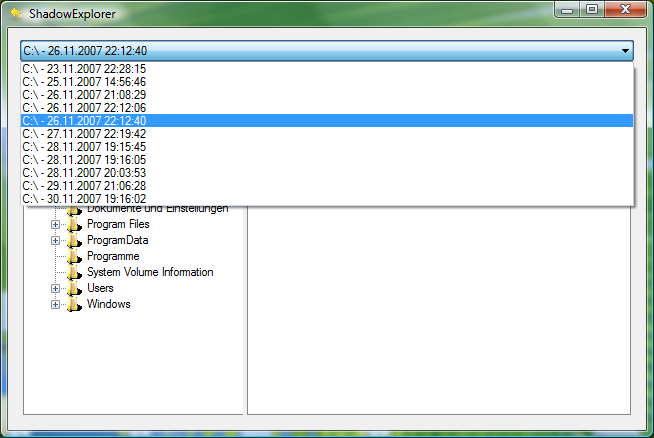Click the ProgramData folder icon
The width and height of the screenshot is (654, 438).
click(74, 240)
